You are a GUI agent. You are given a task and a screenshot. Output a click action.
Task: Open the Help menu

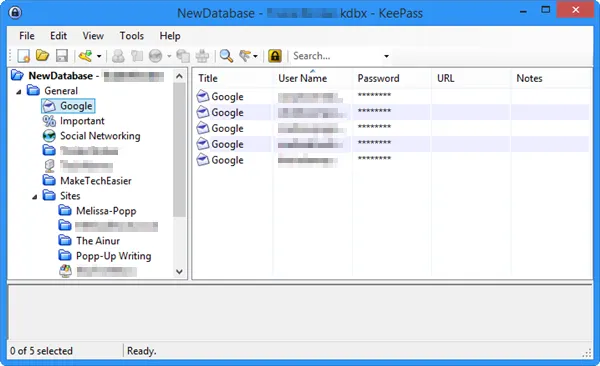click(x=170, y=36)
